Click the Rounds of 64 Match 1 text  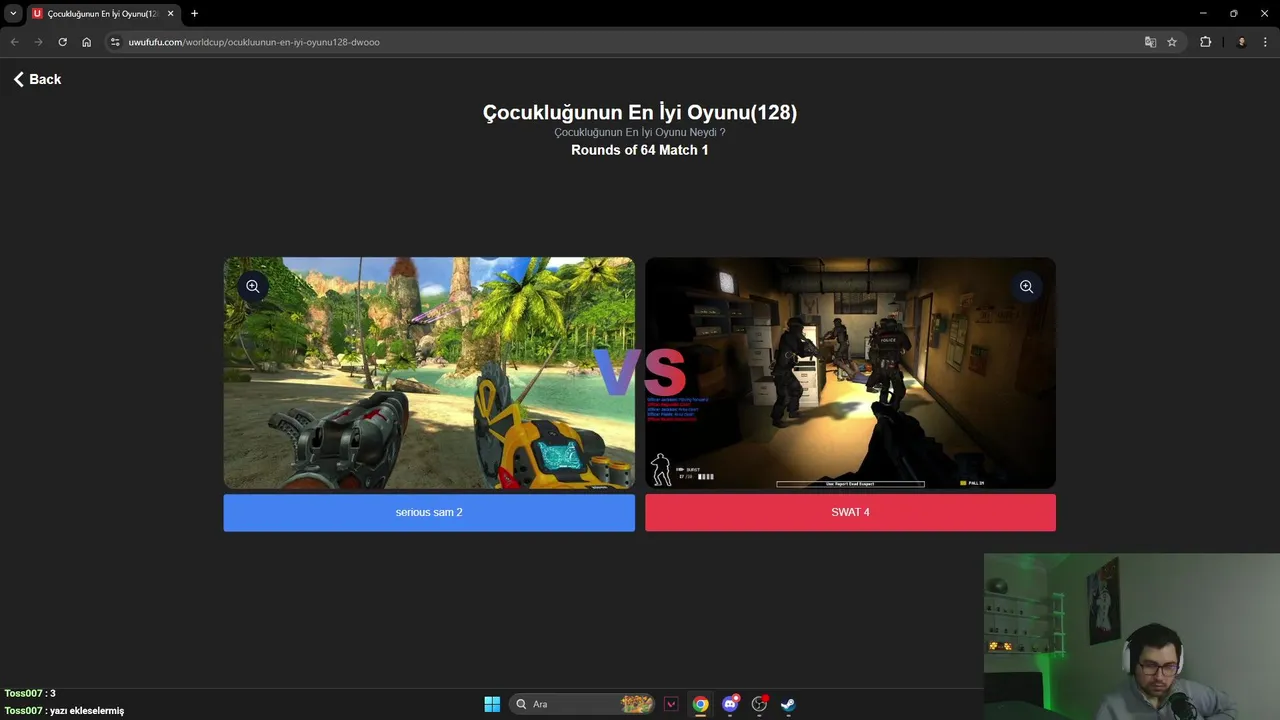coord(640,150)
